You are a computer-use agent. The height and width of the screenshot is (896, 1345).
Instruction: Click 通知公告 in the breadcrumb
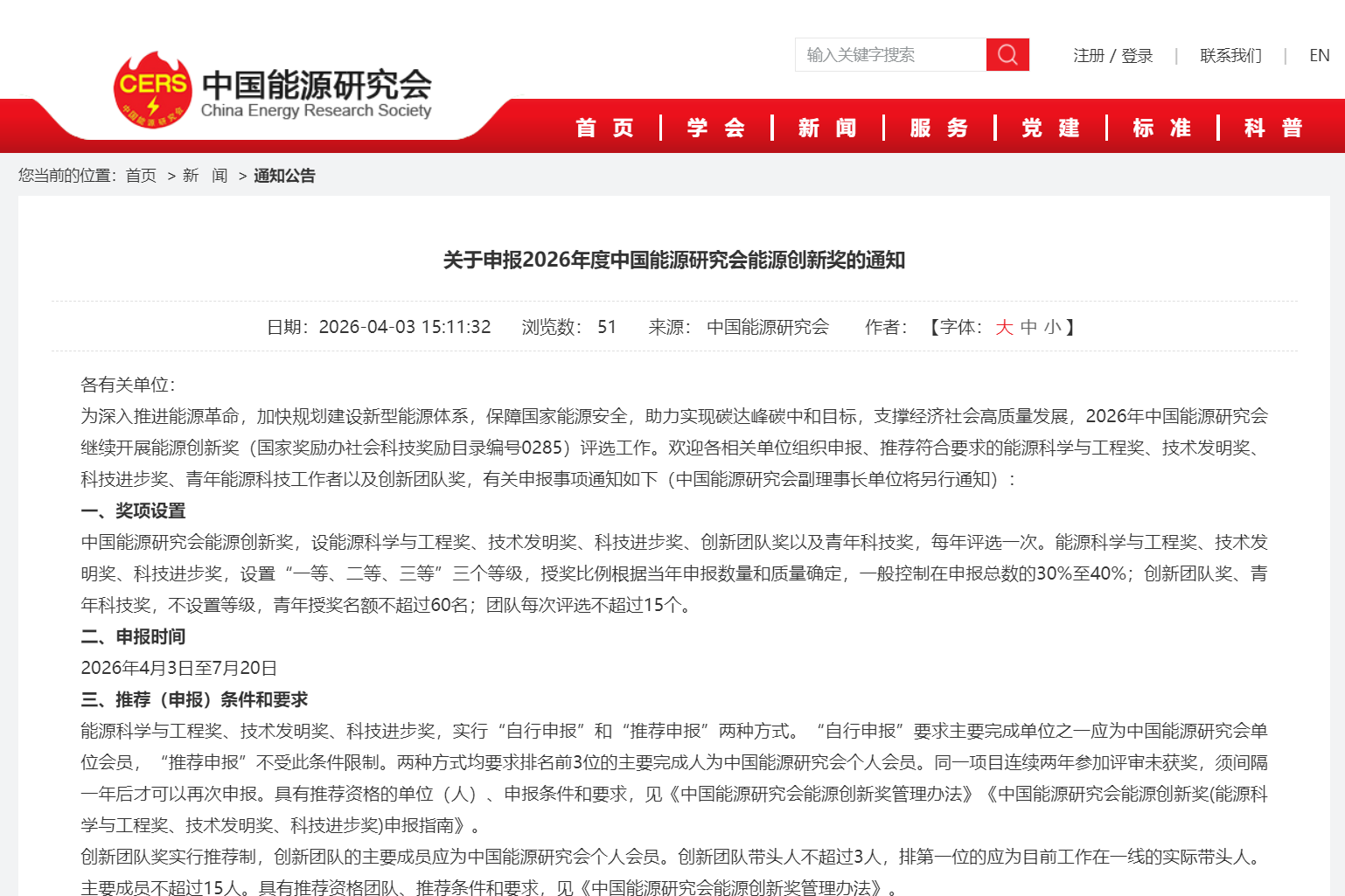click(284, 176)
